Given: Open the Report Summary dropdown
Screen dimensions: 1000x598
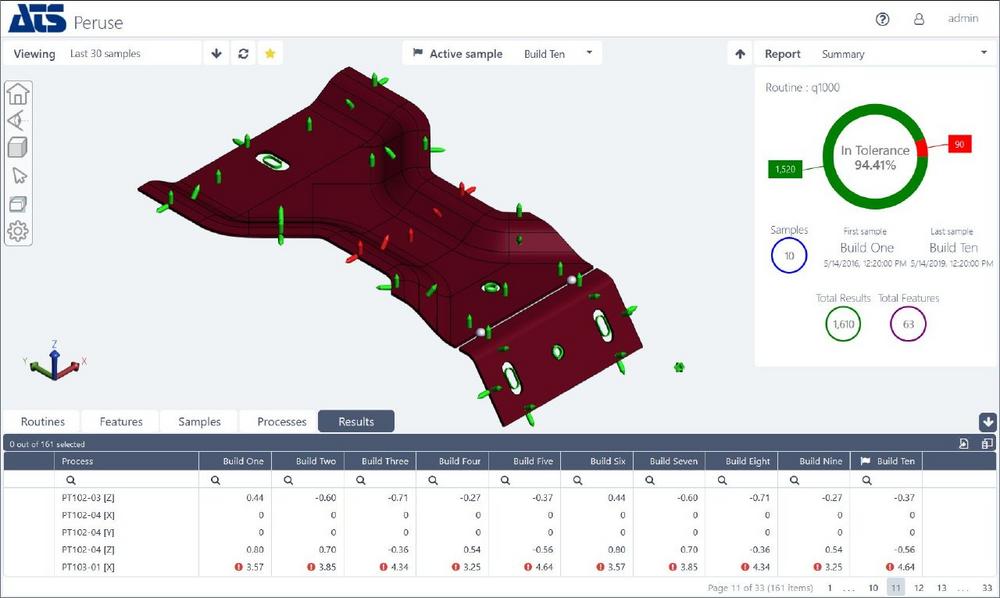Looking at the screenshot, I should click(904, 54).
